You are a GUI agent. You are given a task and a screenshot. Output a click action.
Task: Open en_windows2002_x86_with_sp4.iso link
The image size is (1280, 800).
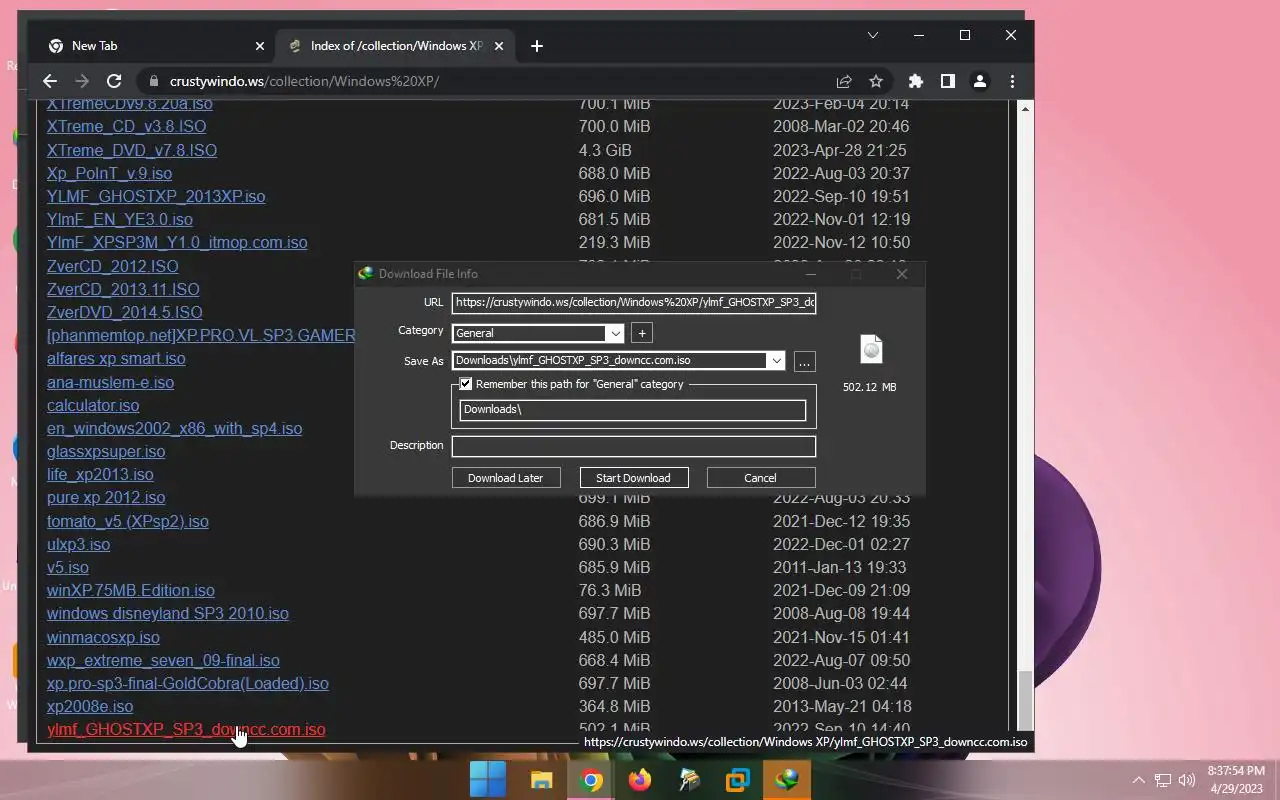click(174, 428)
